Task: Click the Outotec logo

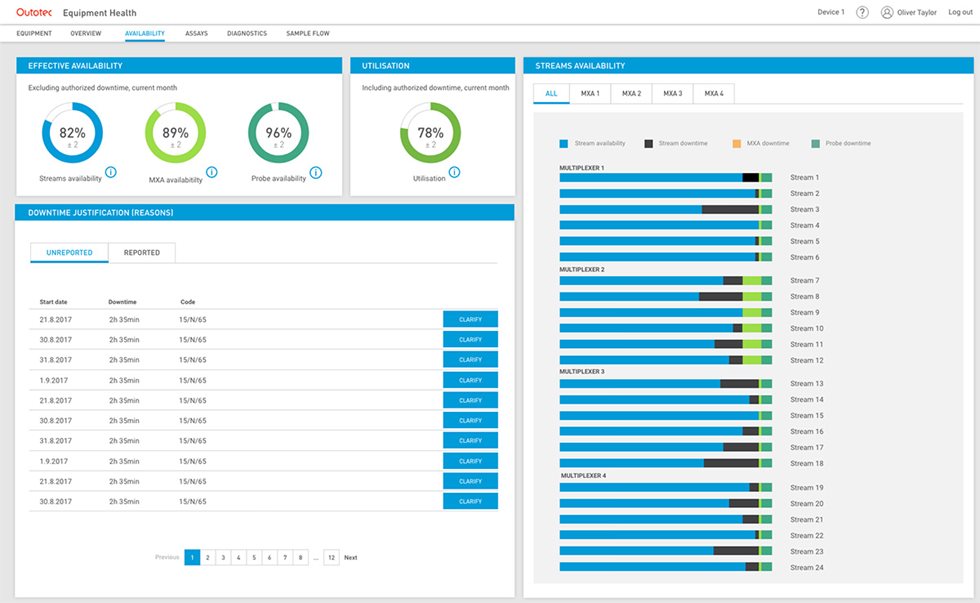Action: tap(35, 12)
